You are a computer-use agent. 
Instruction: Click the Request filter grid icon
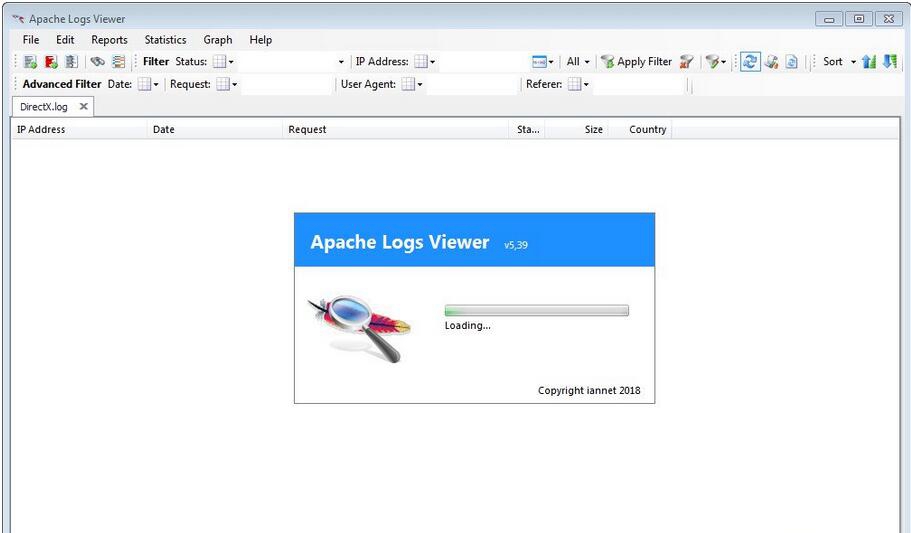223,84
